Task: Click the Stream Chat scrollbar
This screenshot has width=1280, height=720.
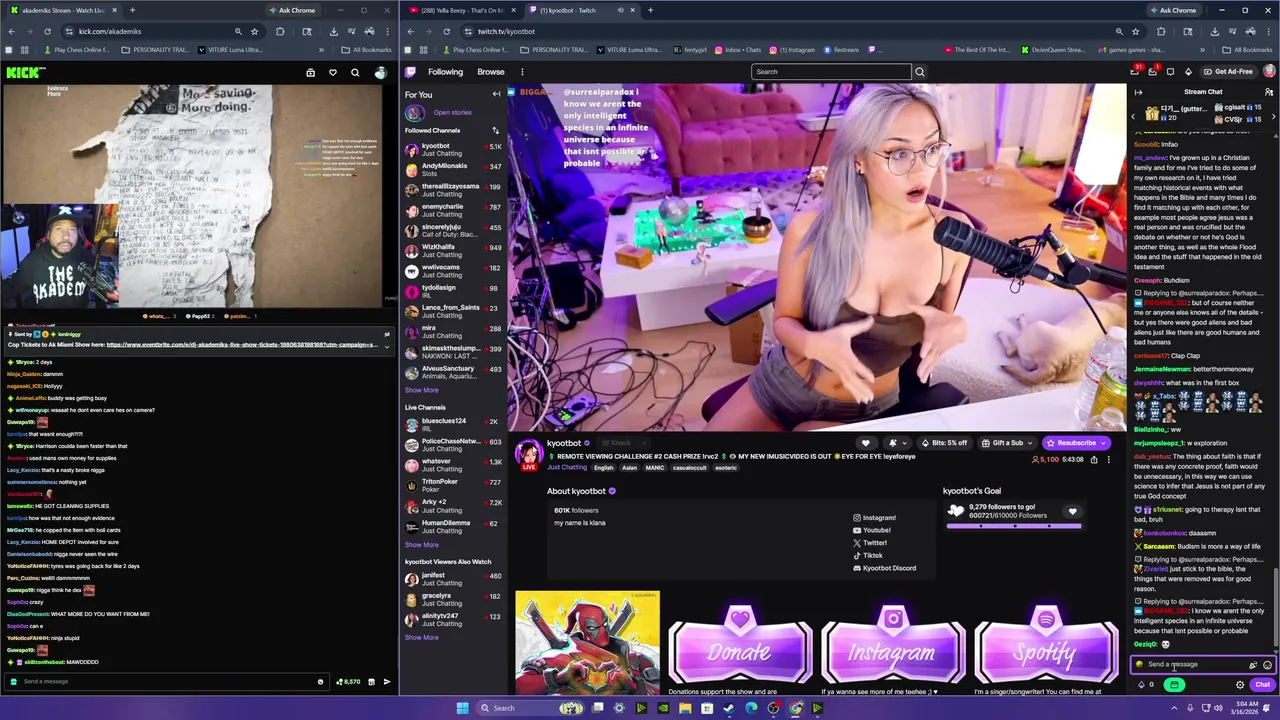Action: coord(1276,608)
